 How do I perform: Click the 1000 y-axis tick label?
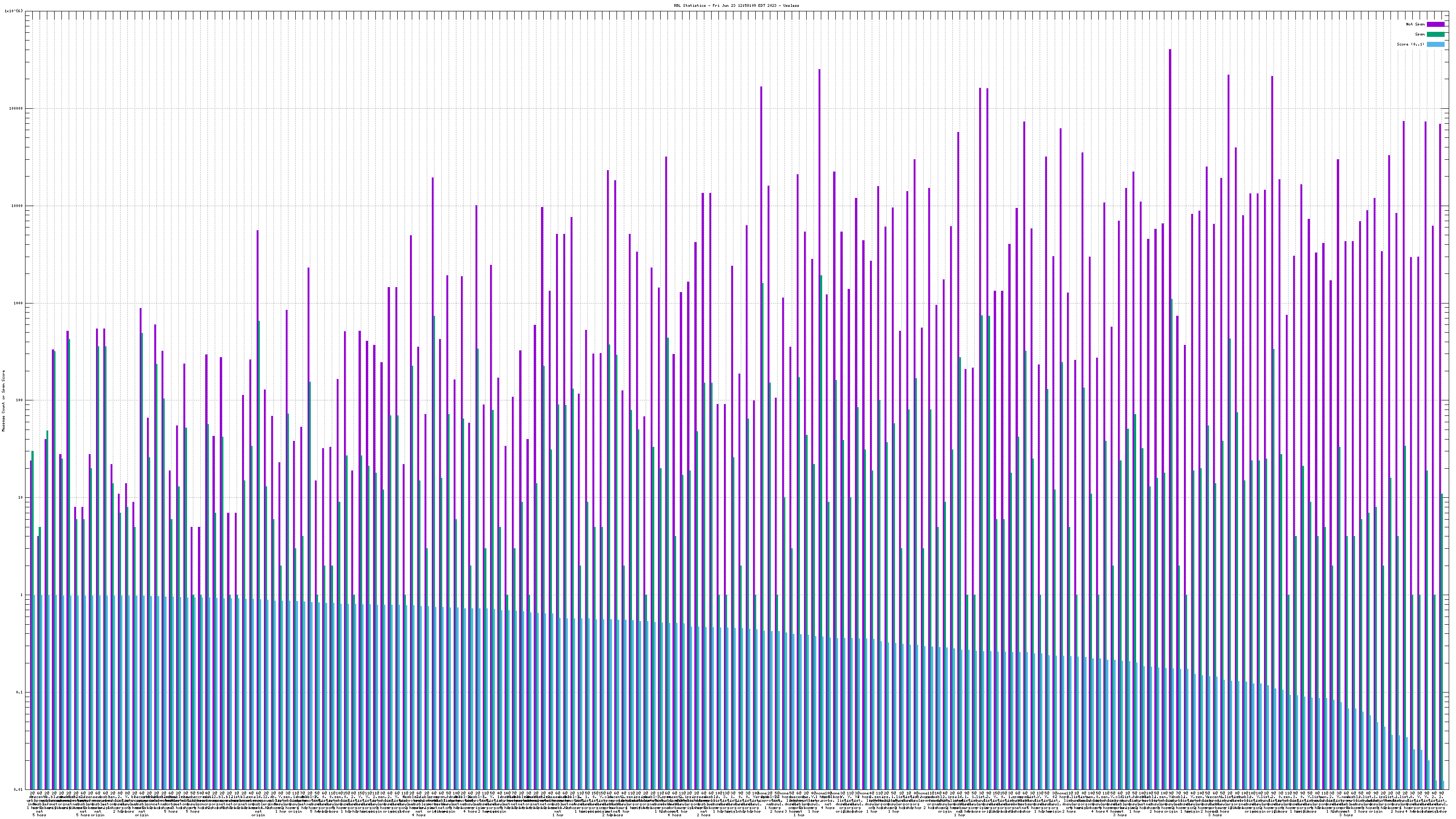click(x=19, y=303)
